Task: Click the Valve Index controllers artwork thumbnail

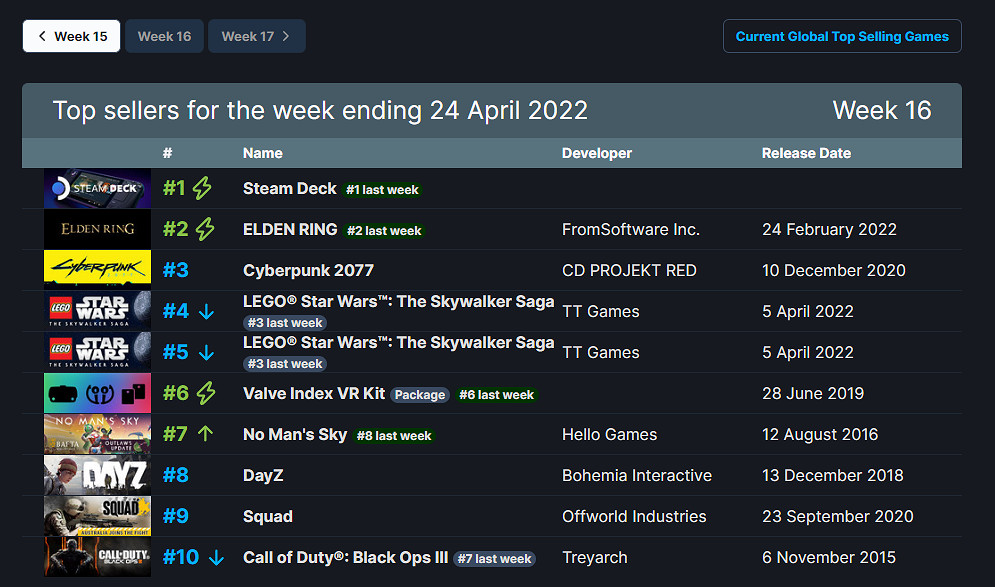Action: click(96, 392)
